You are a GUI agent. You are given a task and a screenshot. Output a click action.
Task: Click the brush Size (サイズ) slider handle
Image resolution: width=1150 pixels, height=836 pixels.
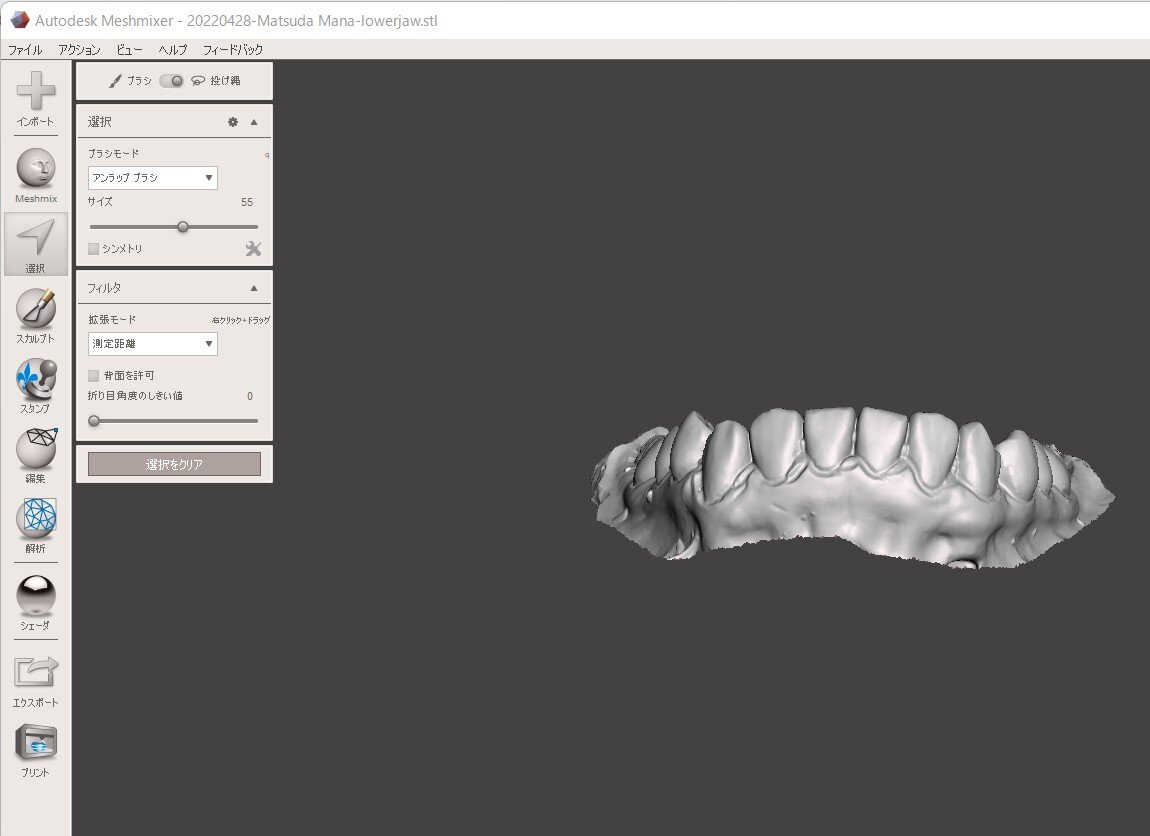183,227
